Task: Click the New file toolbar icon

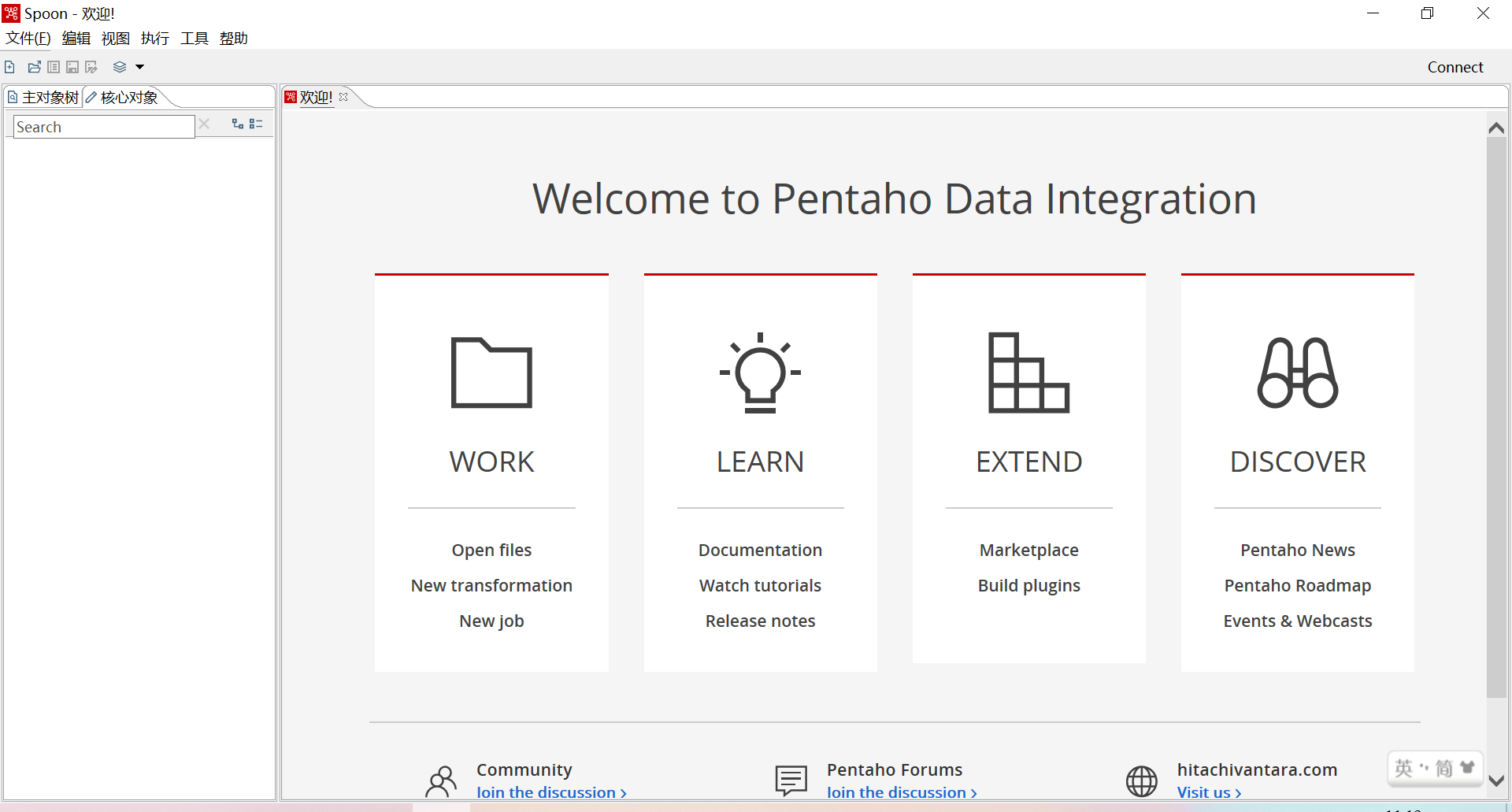Action: pyautogui.click(x=9, y=67)
